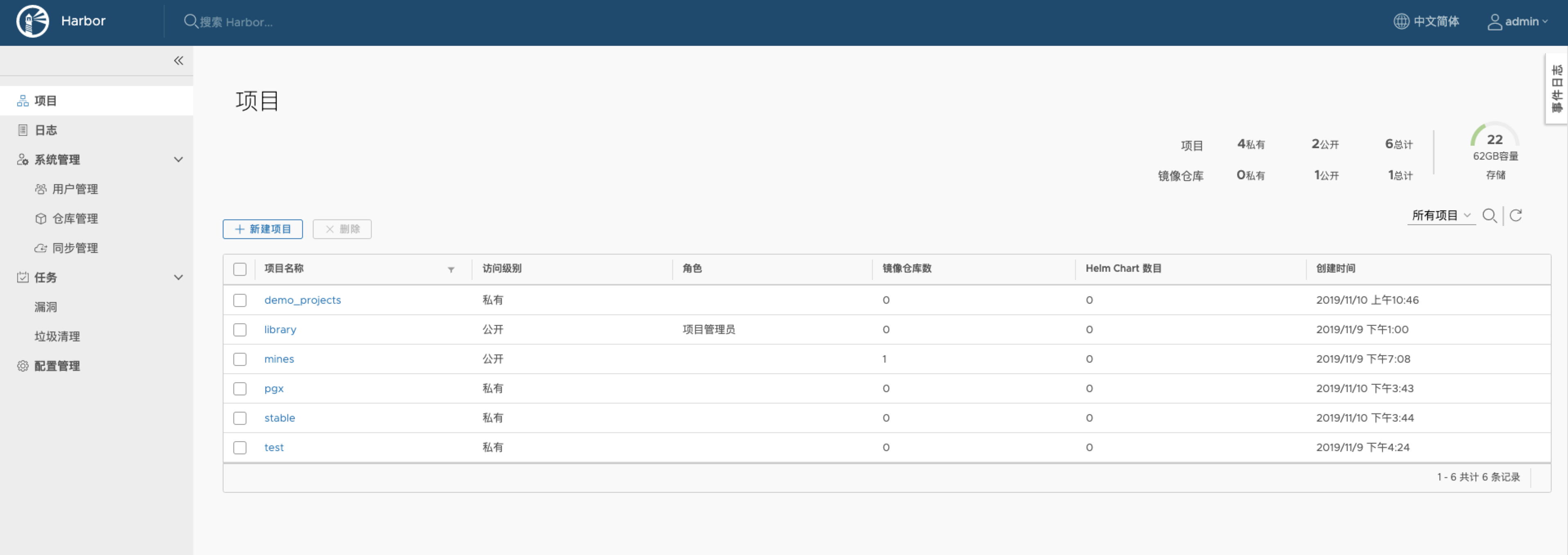Open the admin account dropdown
Screen dimensions: 1568x555
click(1518, 21)
